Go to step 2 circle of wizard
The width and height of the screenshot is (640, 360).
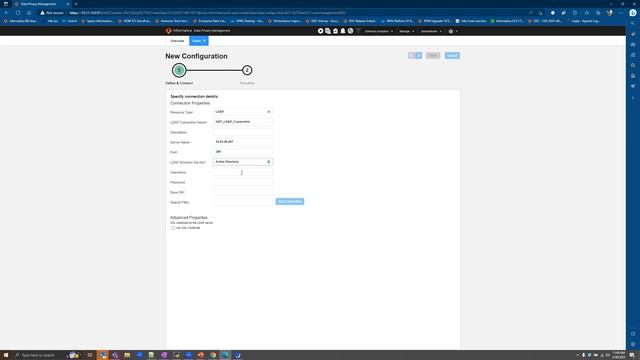(247, 70)
